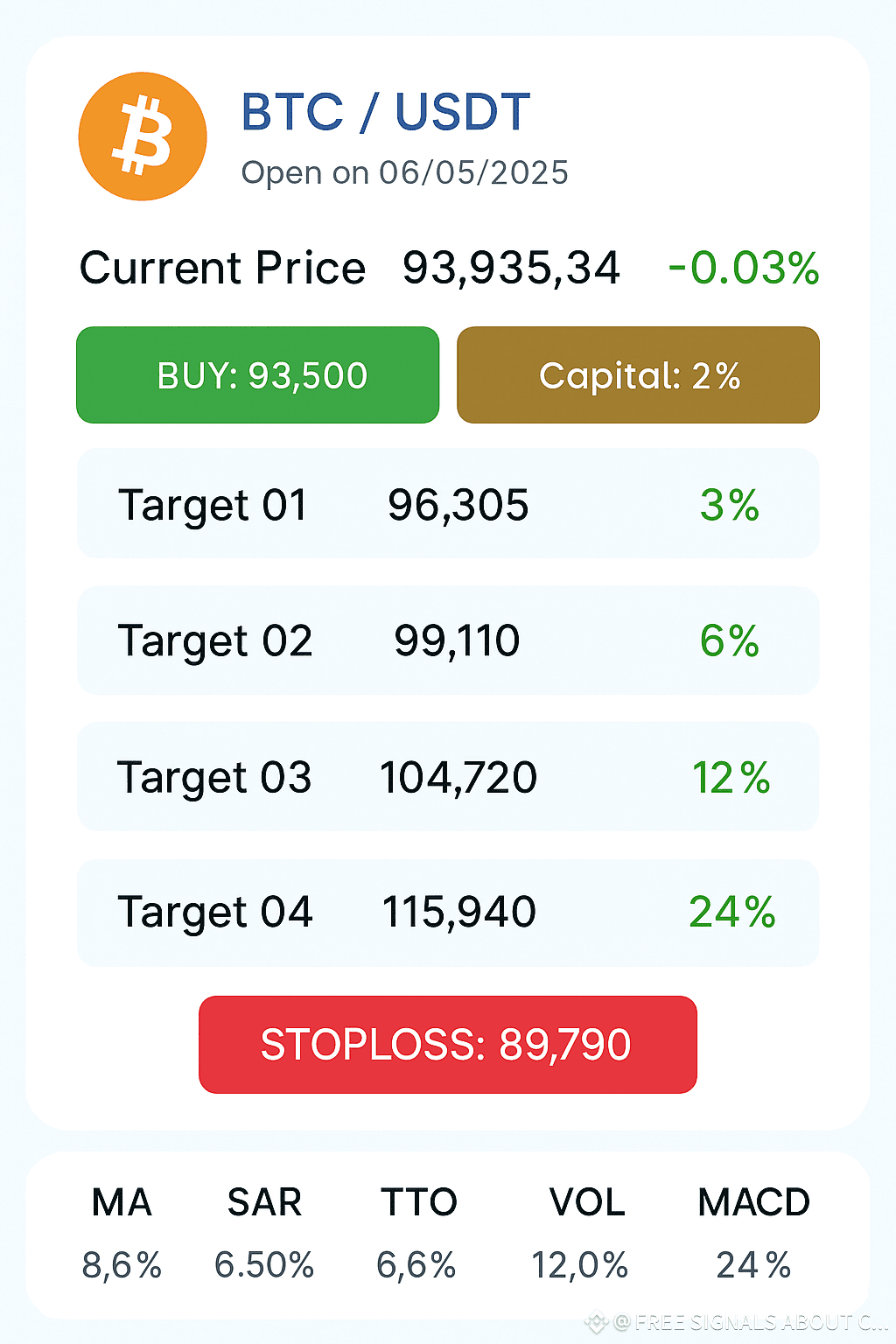The height and width of the screenshot is (1344, 896).
Task: Select the Target 02 row
Action: tap(448, 640)
